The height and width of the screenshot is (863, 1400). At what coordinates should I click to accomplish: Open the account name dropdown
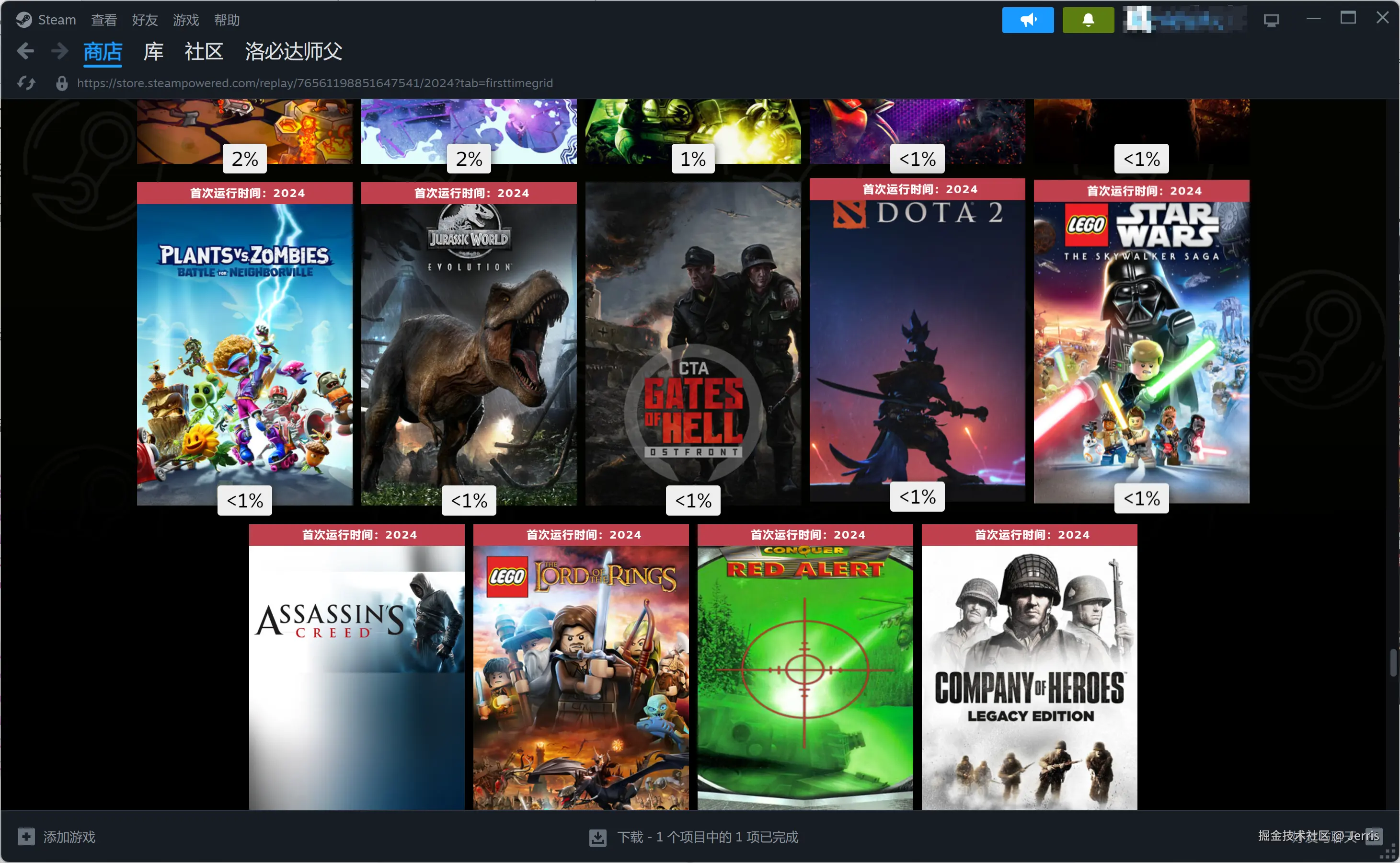[x=1185, y=20]
